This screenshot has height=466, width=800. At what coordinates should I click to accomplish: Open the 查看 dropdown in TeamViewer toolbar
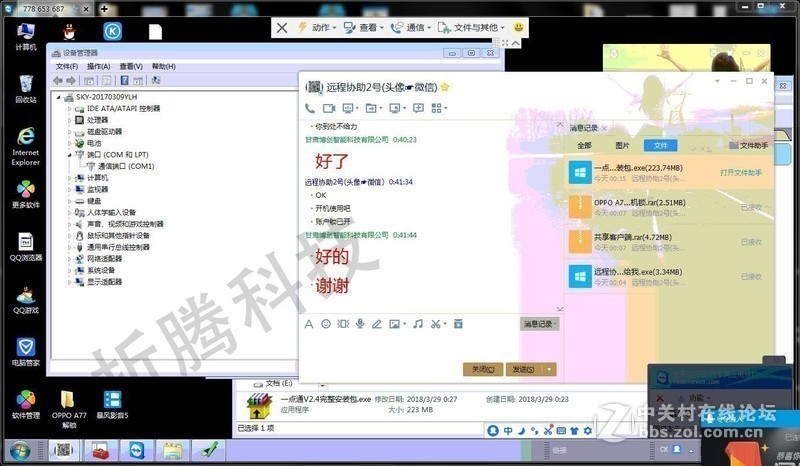(364, 28)
